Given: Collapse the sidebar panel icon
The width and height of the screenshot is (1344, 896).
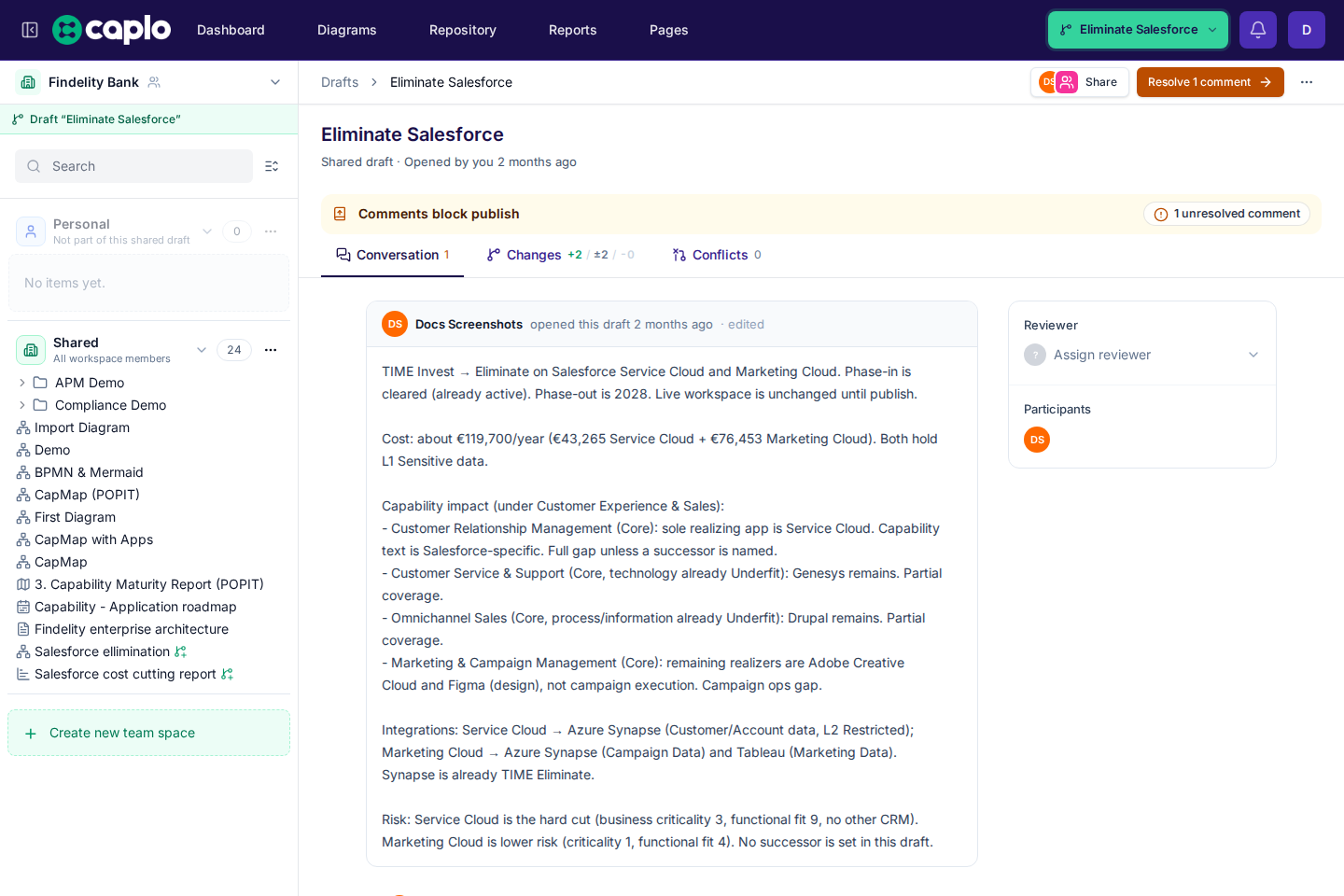Looking at the screenshot, I should 30,30.
